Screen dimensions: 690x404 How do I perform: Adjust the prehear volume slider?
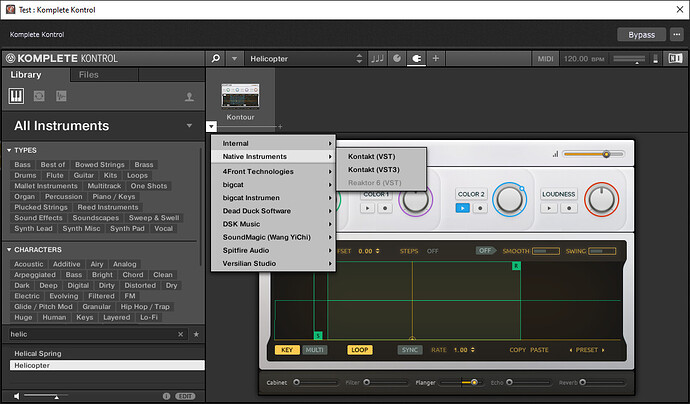[x=46, y=397]
